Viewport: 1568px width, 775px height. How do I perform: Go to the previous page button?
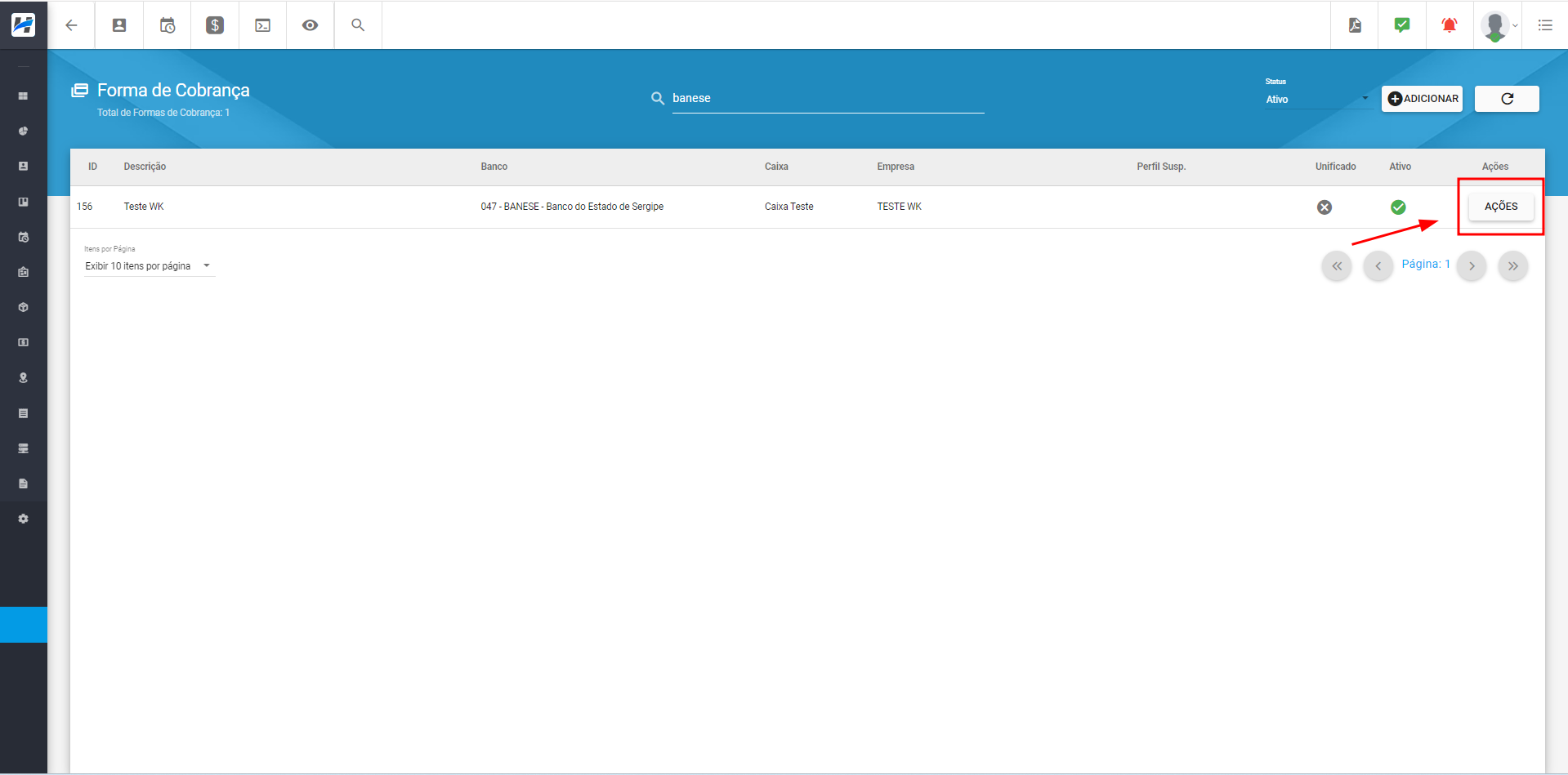click(x=1378, y=266)
